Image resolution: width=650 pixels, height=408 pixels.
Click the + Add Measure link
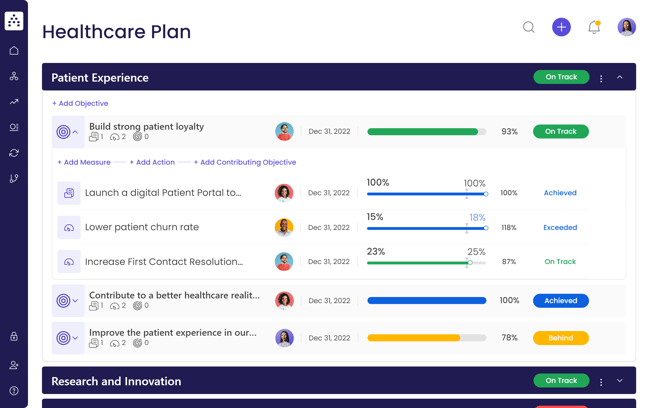click(84, 162)
